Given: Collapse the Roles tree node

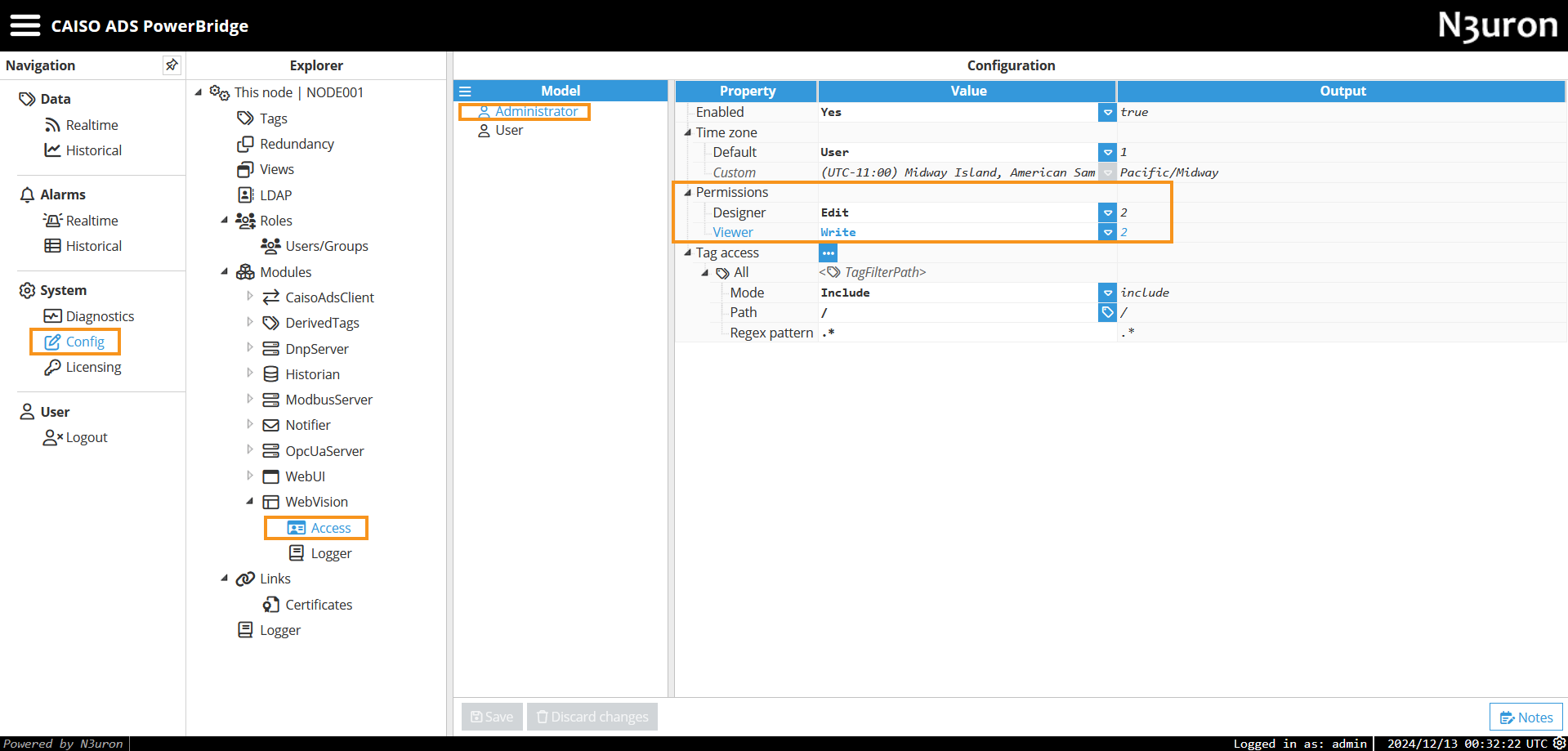Looking at the screenshot, I should pyautogui.click(x=224, y=220).
